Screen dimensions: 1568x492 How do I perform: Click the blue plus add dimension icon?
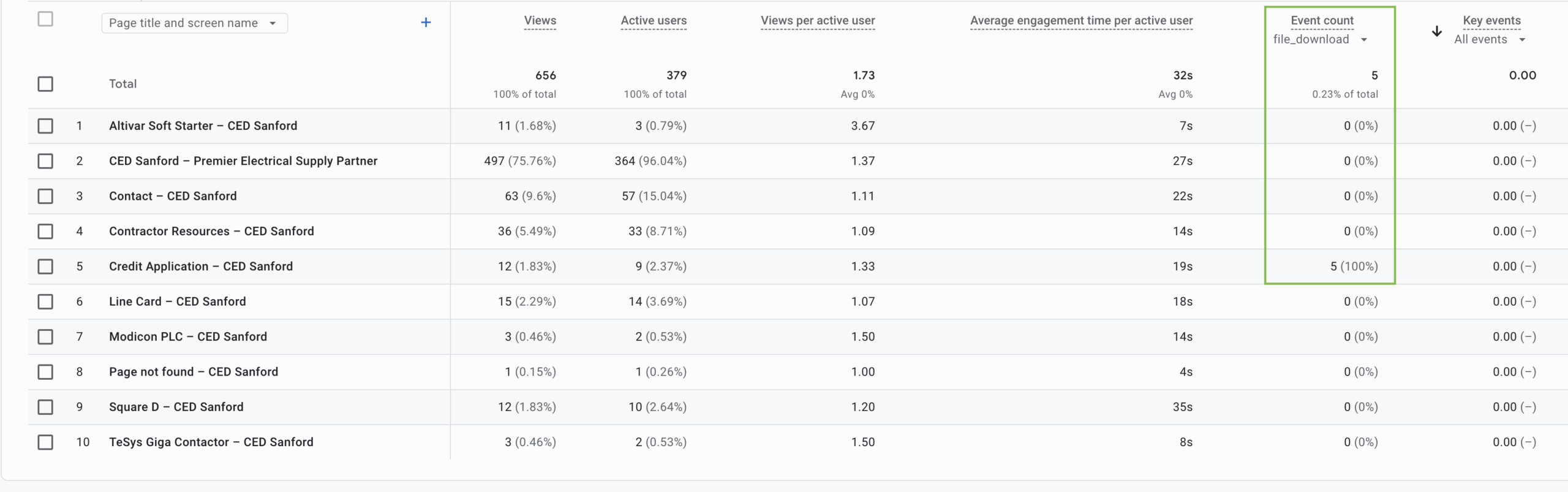[426, 23]
